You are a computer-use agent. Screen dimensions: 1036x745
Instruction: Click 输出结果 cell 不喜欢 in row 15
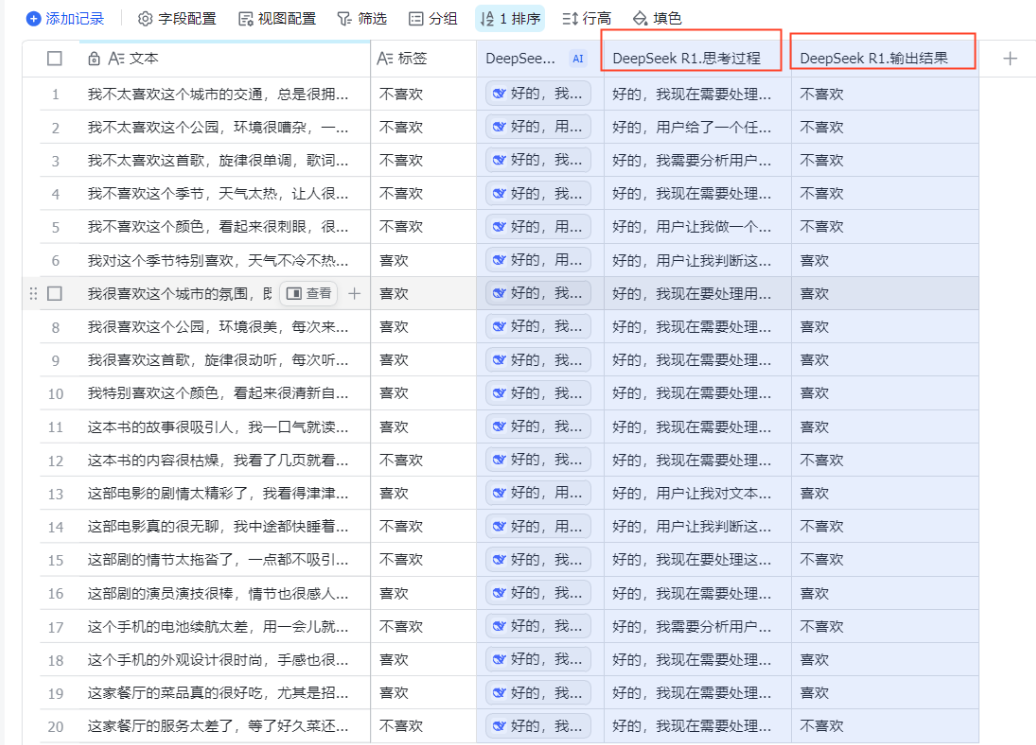tap(885, 559)
